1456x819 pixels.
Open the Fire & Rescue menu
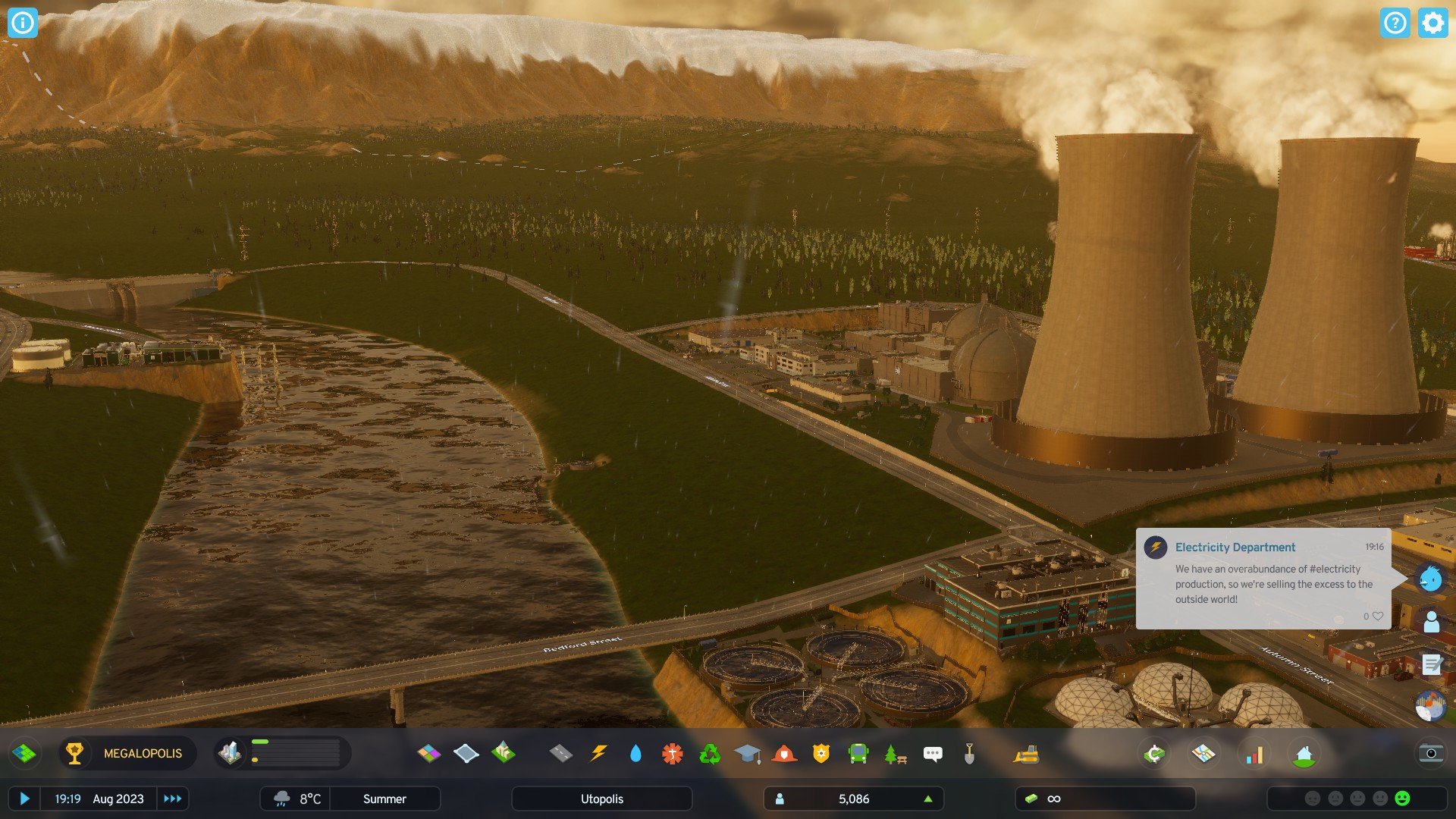(784, 753)
